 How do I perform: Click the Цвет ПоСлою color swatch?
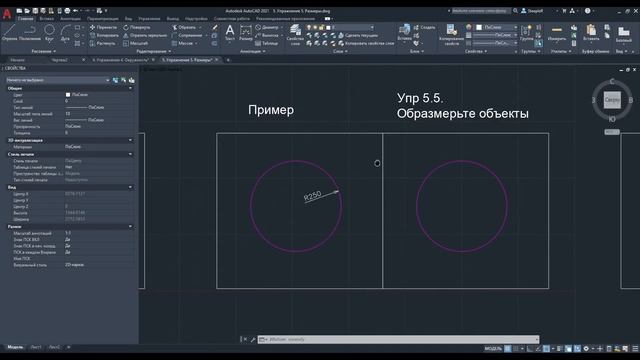coord(68,95)
